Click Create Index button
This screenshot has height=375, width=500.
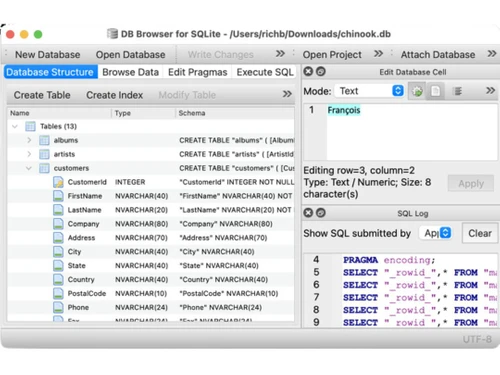coord(114,95)
